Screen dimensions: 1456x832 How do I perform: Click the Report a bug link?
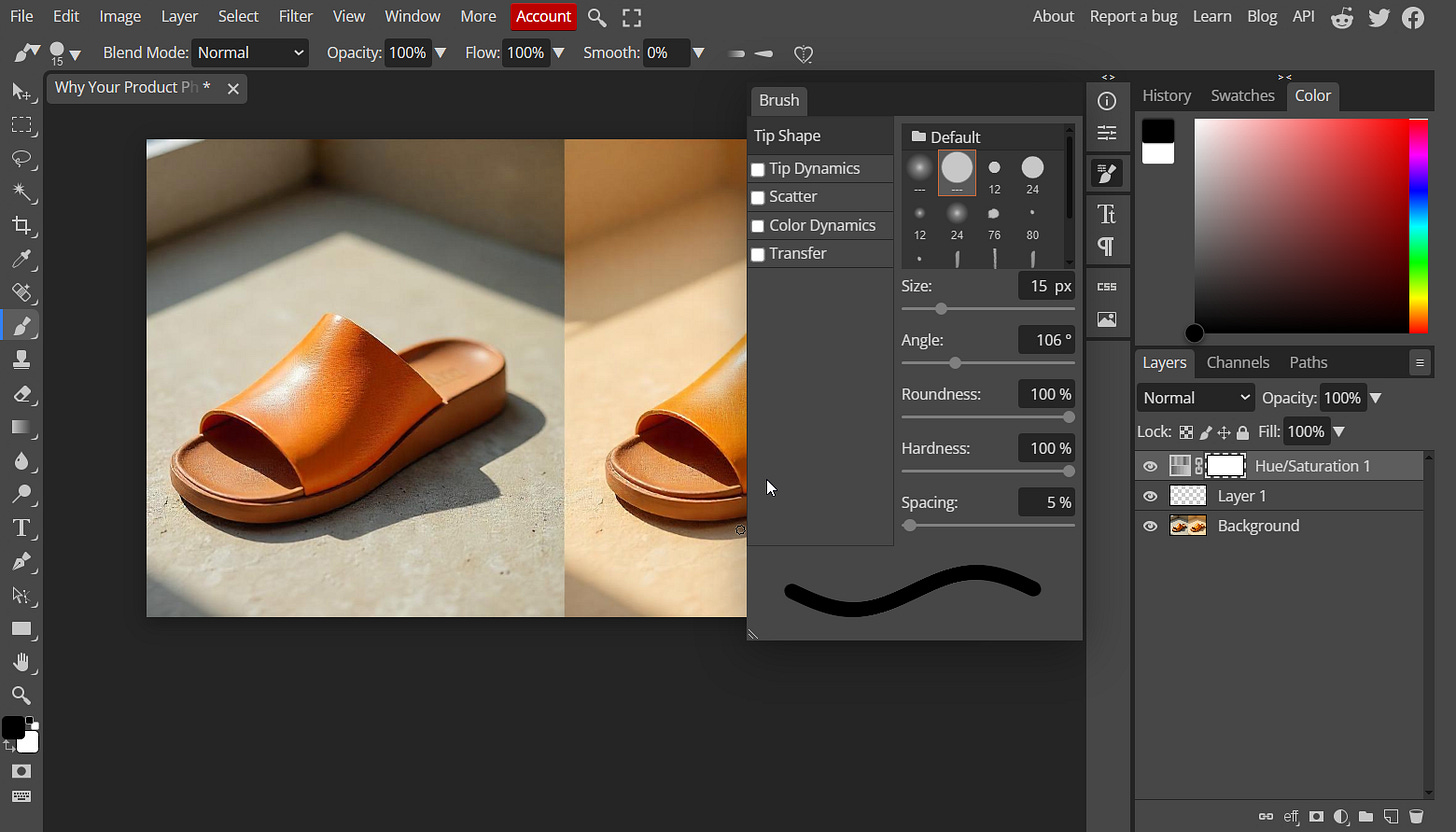click(1133, 16)
